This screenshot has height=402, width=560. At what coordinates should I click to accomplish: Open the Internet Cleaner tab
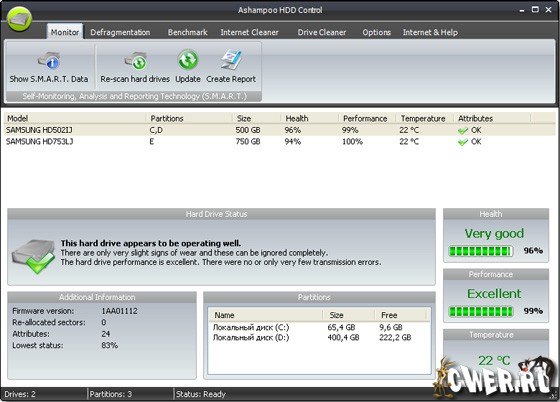(249, 32)
